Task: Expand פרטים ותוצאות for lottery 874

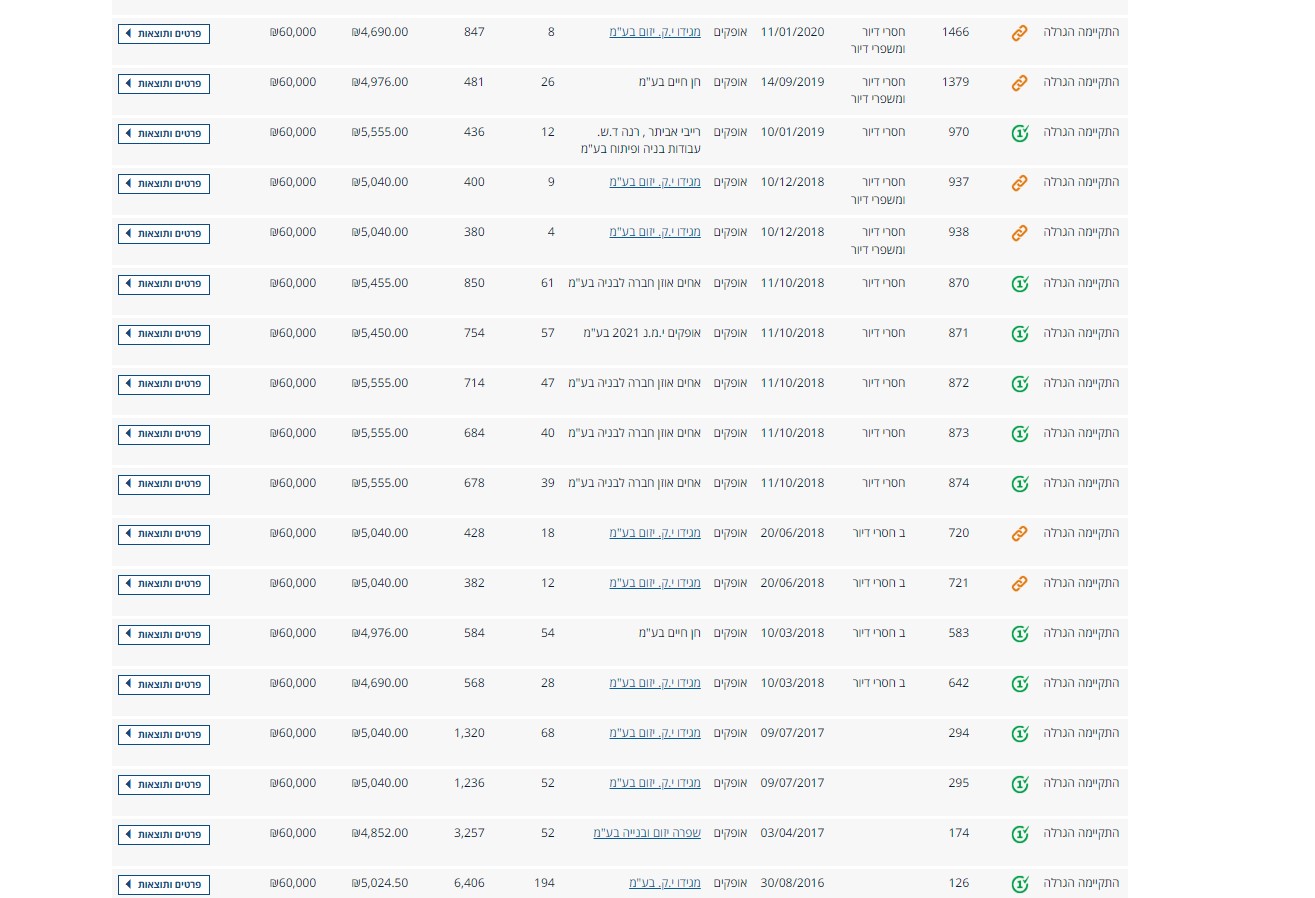Action: (x=164, y=484)
